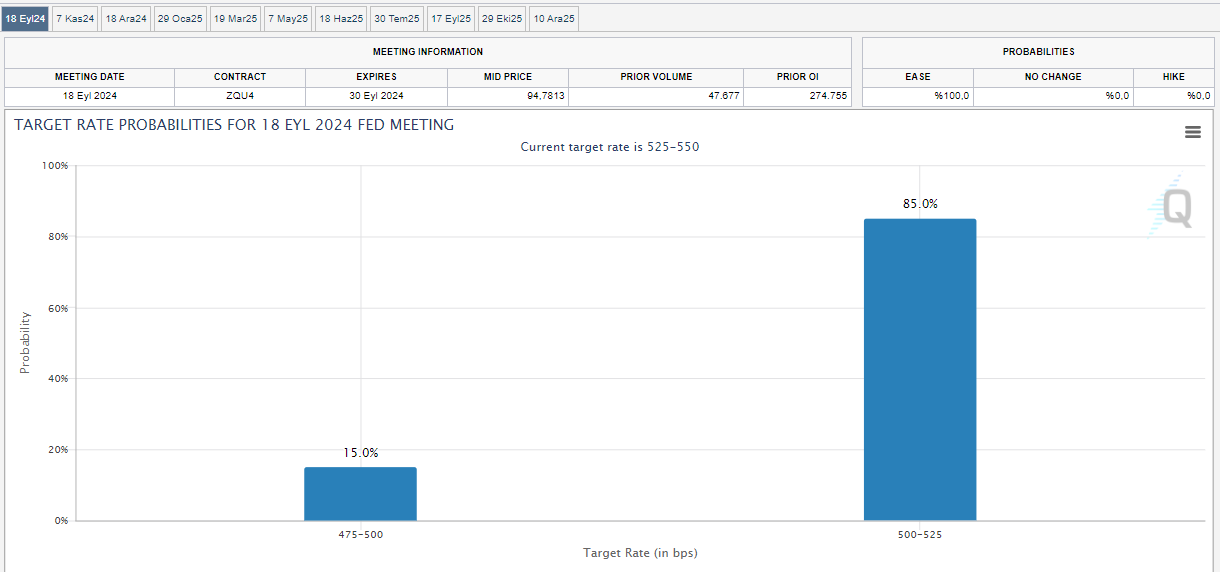Select the 18 Eyl24 meeting tab
The image size is (1220, 572).
(x=26, y=19)
